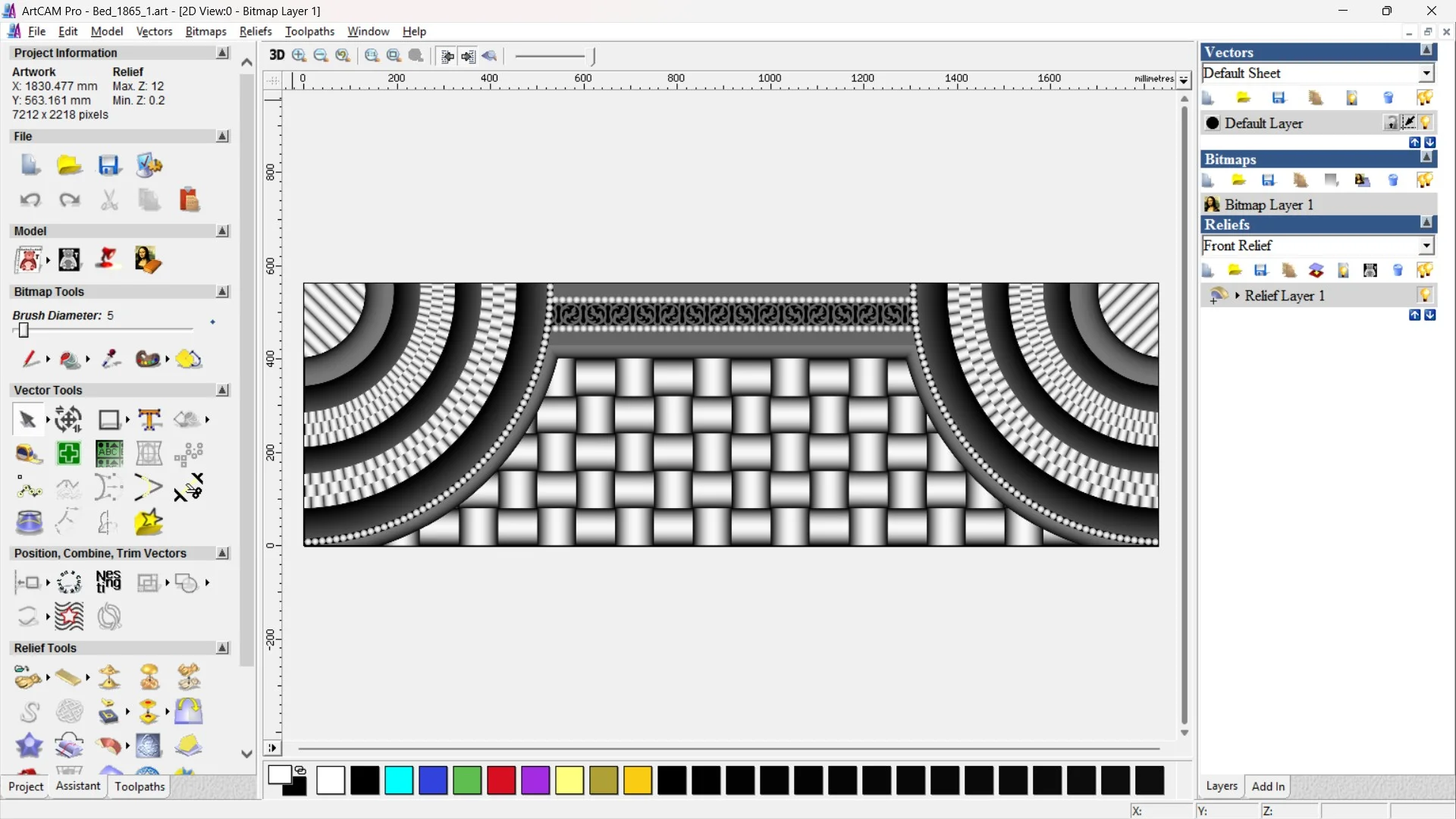
Task: Pick the cyan color swatch
Action: pyautogui.click(x=399, y=780)
